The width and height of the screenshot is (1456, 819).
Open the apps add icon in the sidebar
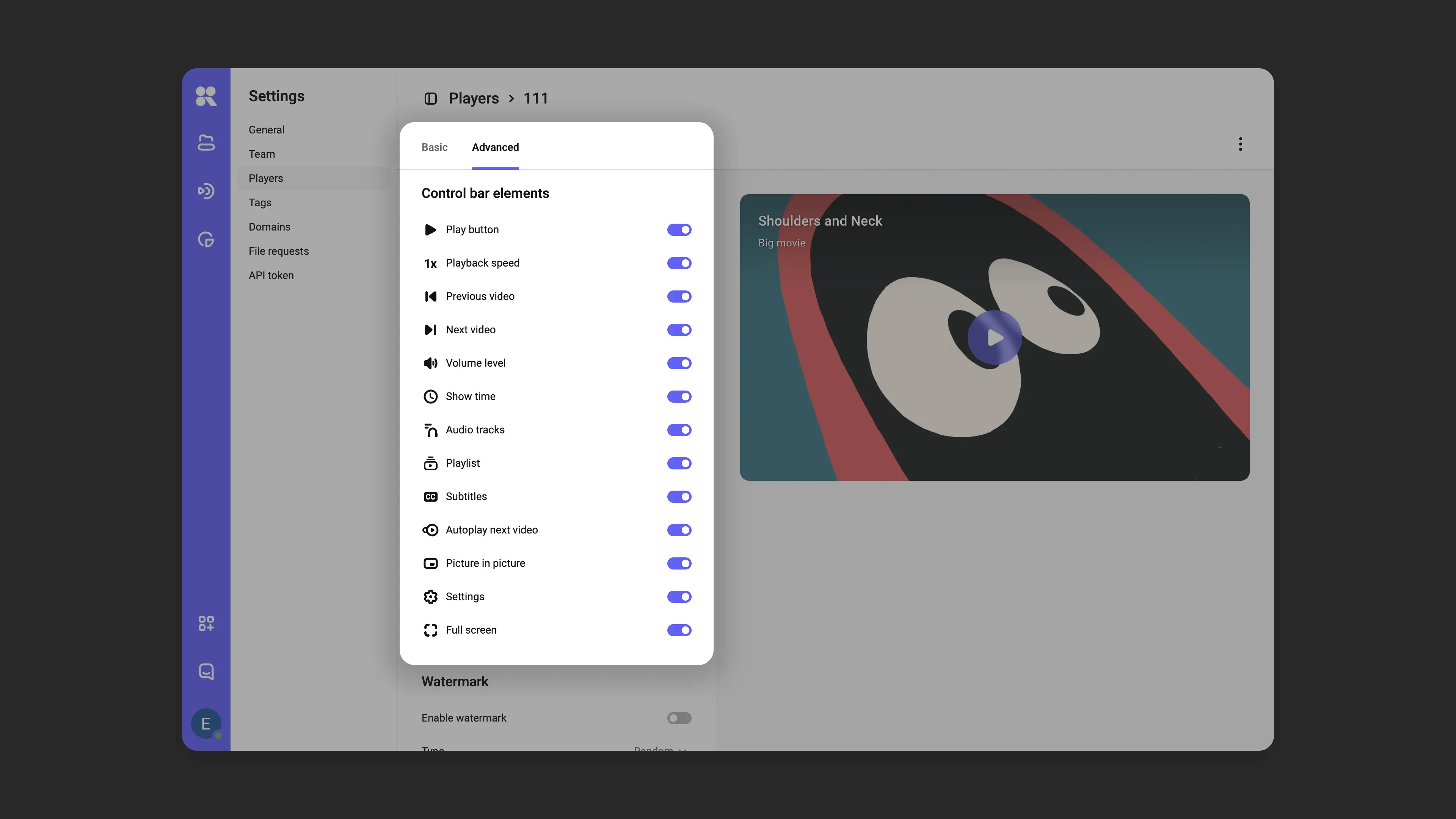pyautogui.click(x=206, y=623)
